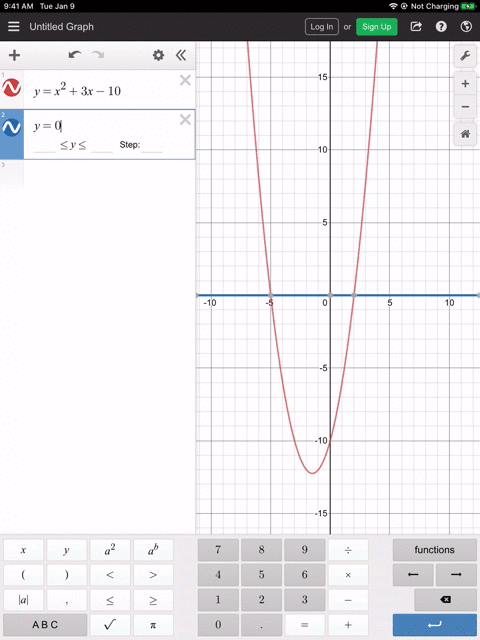This screenshot has width=480, height=640.
Task: Insert an opening parenthesis
Action: 23,575
